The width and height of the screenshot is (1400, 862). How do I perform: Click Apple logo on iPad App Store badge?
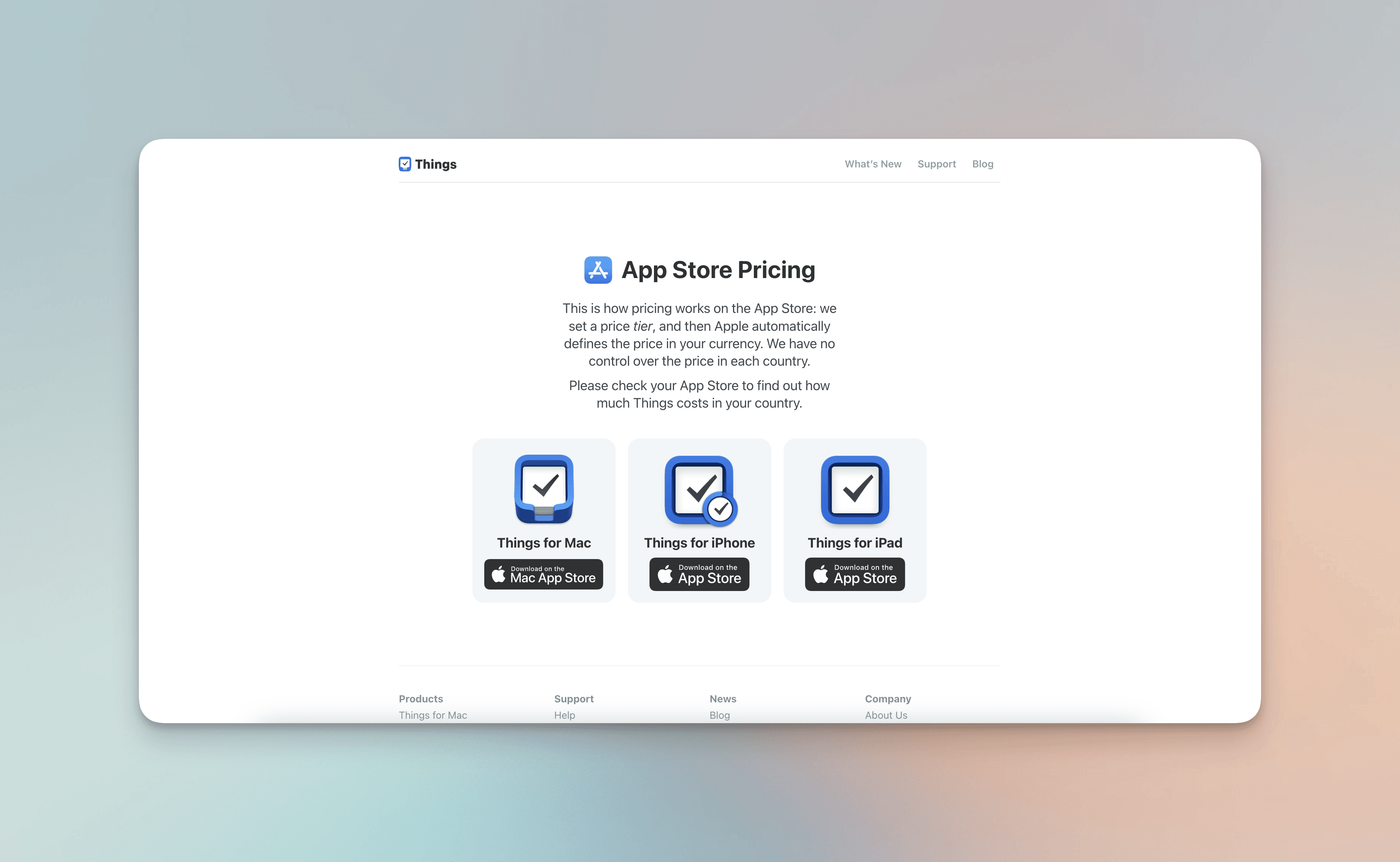pyautogui.click(x=820, y=574)
